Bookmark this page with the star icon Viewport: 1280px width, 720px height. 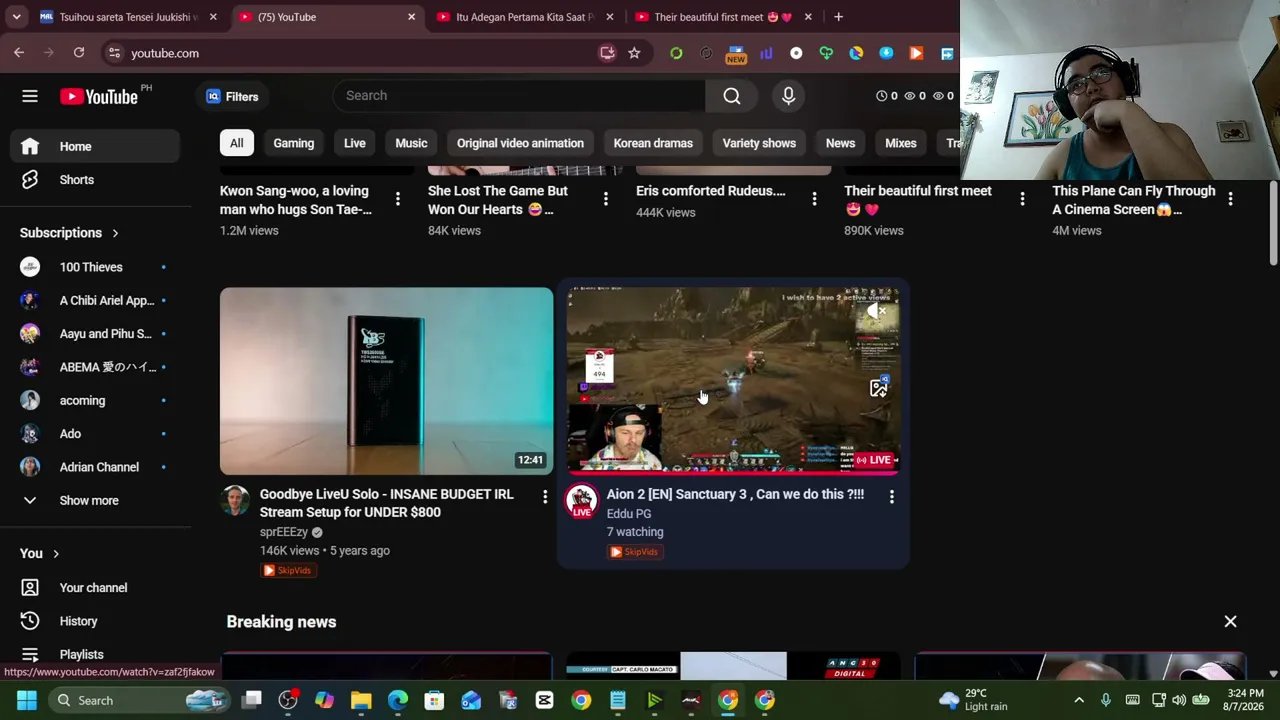click(634, 53)
